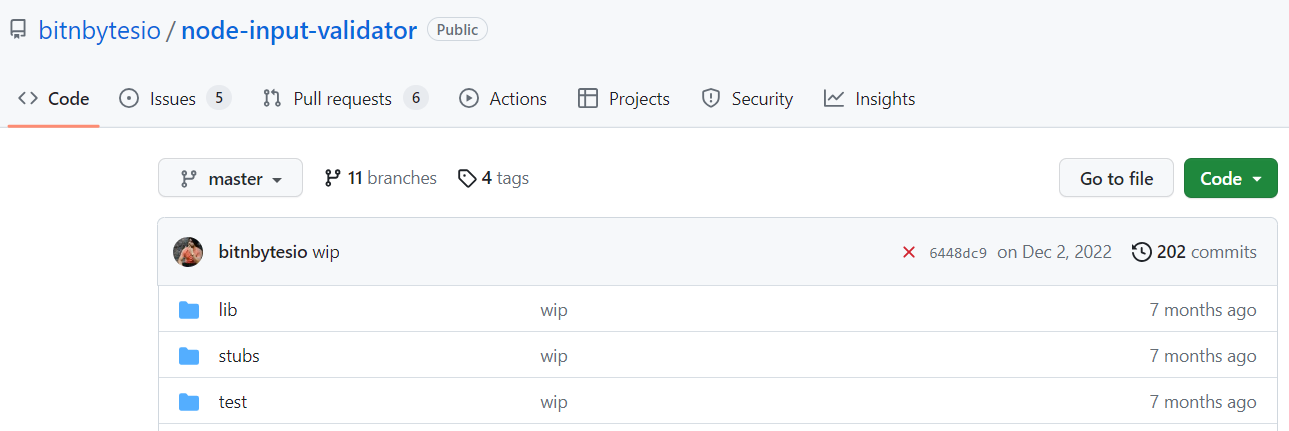View the 4 tags link
The height and width of the screenshot is (431, 1289).
(x=493, y=178)
